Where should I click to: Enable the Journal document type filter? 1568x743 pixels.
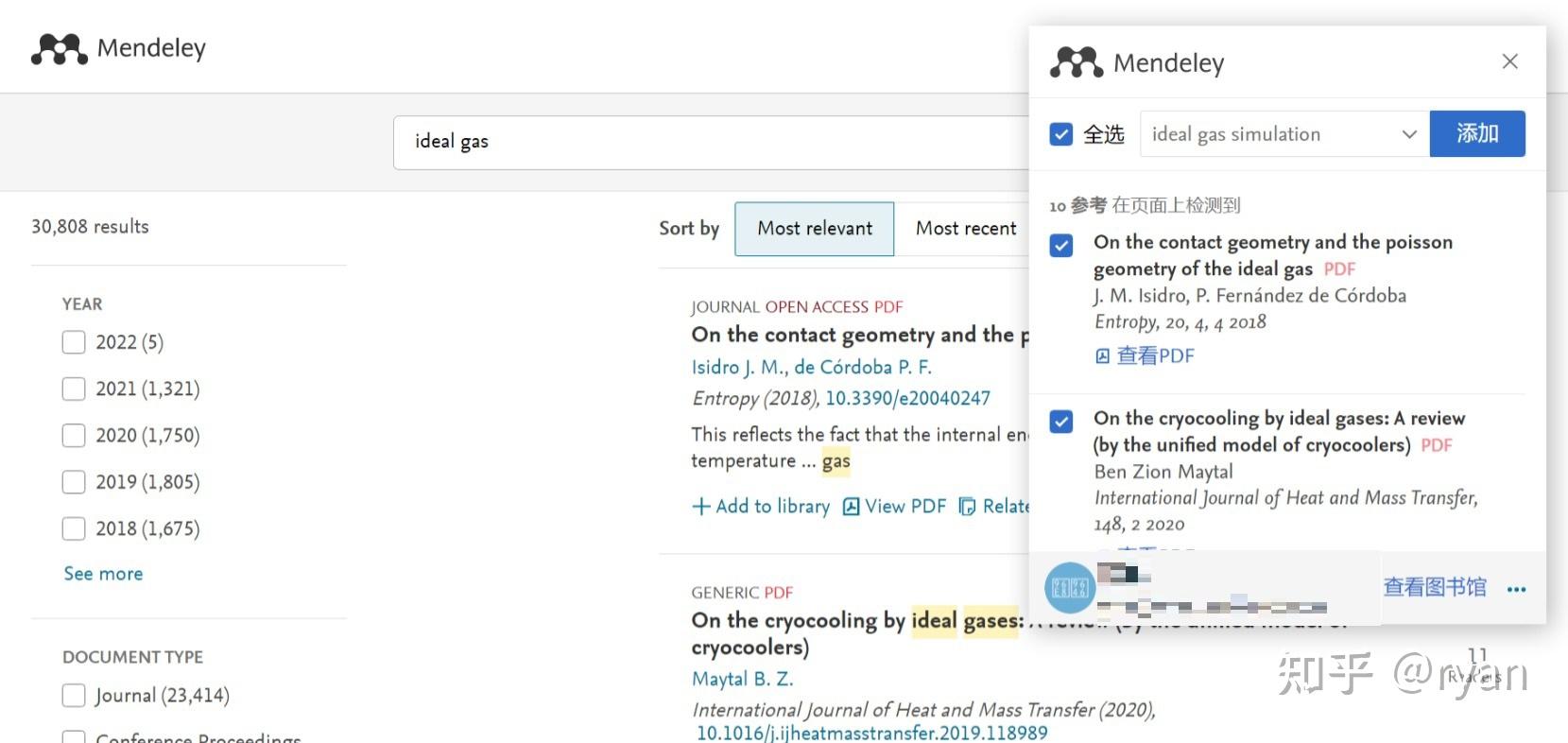[73, 695]
